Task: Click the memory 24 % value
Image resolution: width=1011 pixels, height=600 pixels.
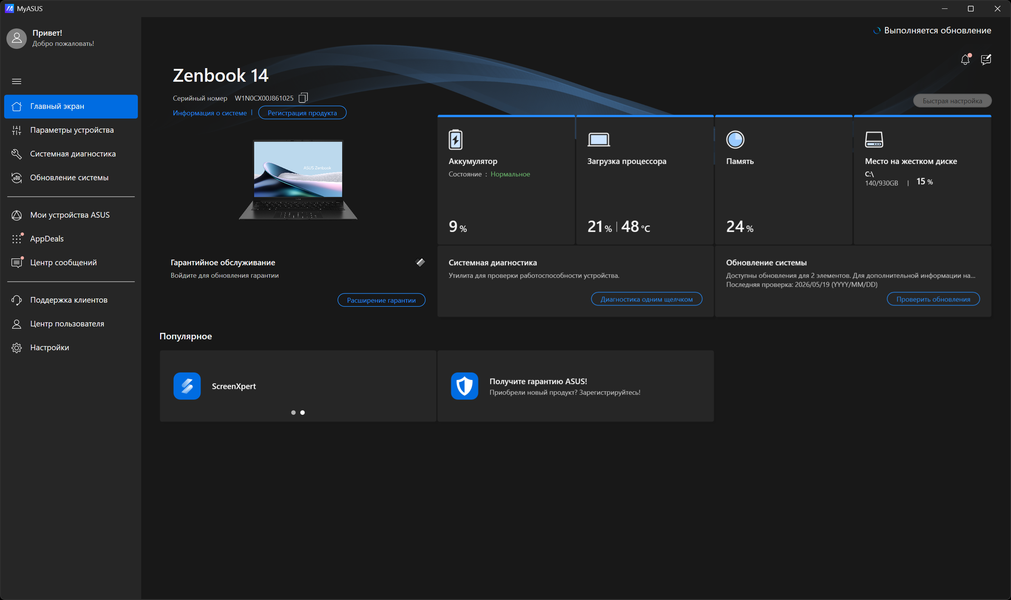Action: [740, 227]
